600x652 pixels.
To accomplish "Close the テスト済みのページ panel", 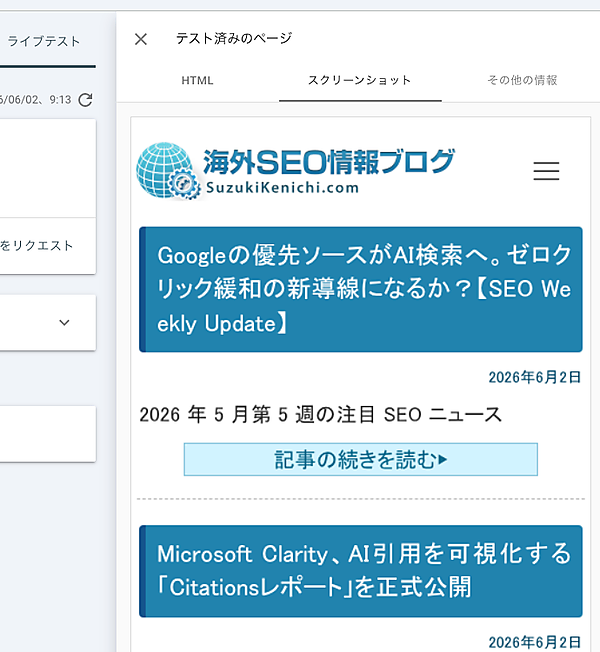I will click(141, 40).
